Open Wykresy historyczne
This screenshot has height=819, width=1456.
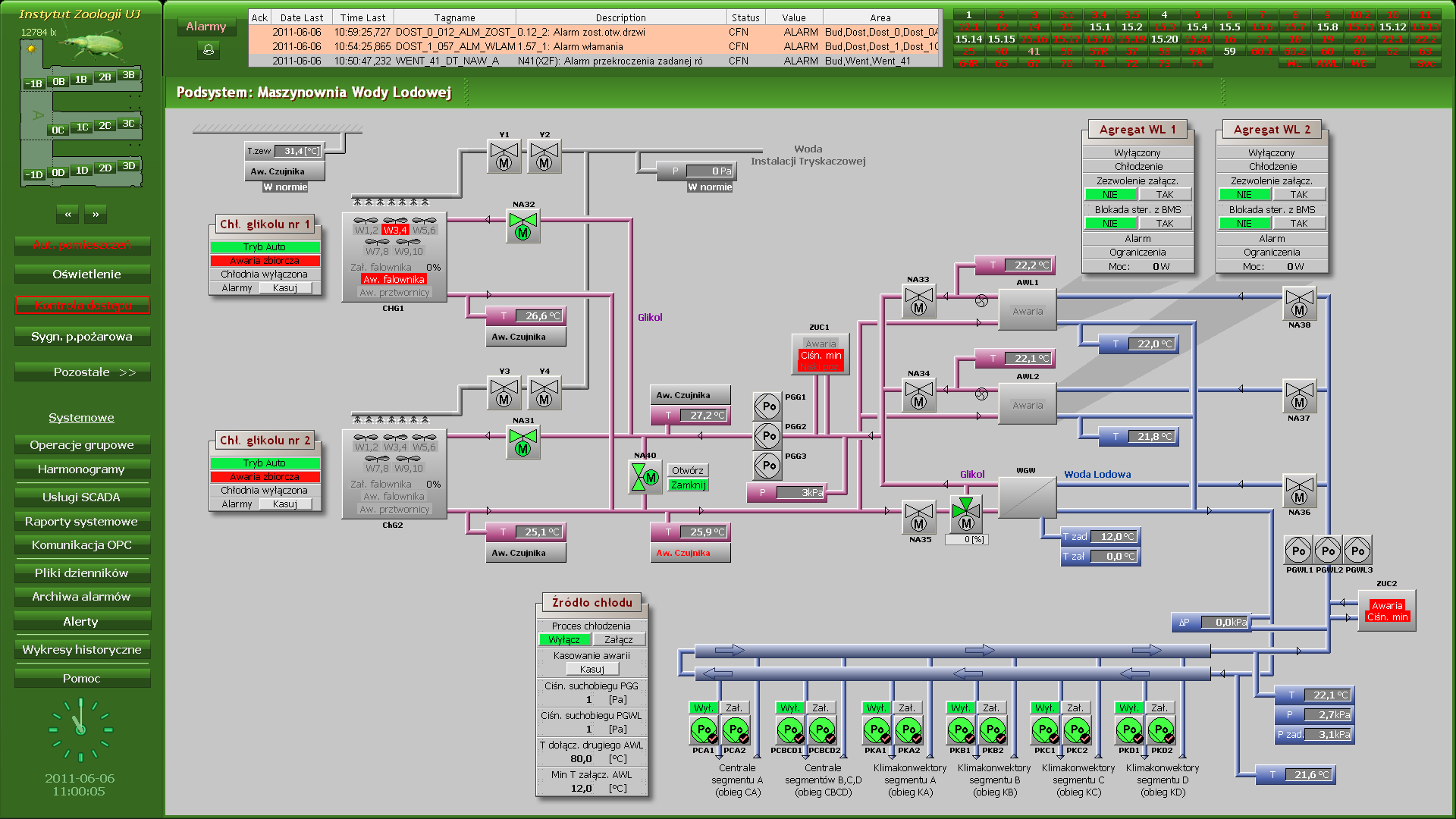(x=83, y=650)
